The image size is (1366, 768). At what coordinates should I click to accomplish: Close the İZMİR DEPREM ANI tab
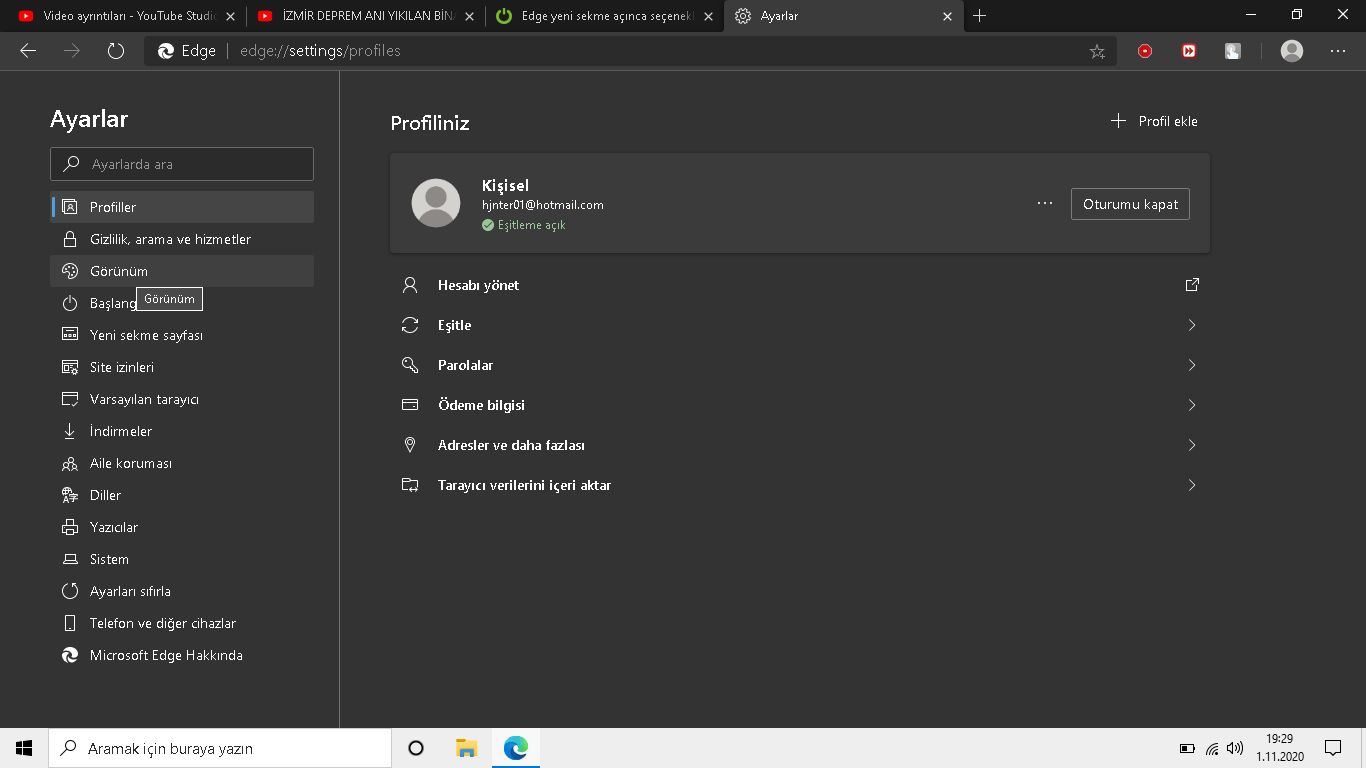point(470,16)
